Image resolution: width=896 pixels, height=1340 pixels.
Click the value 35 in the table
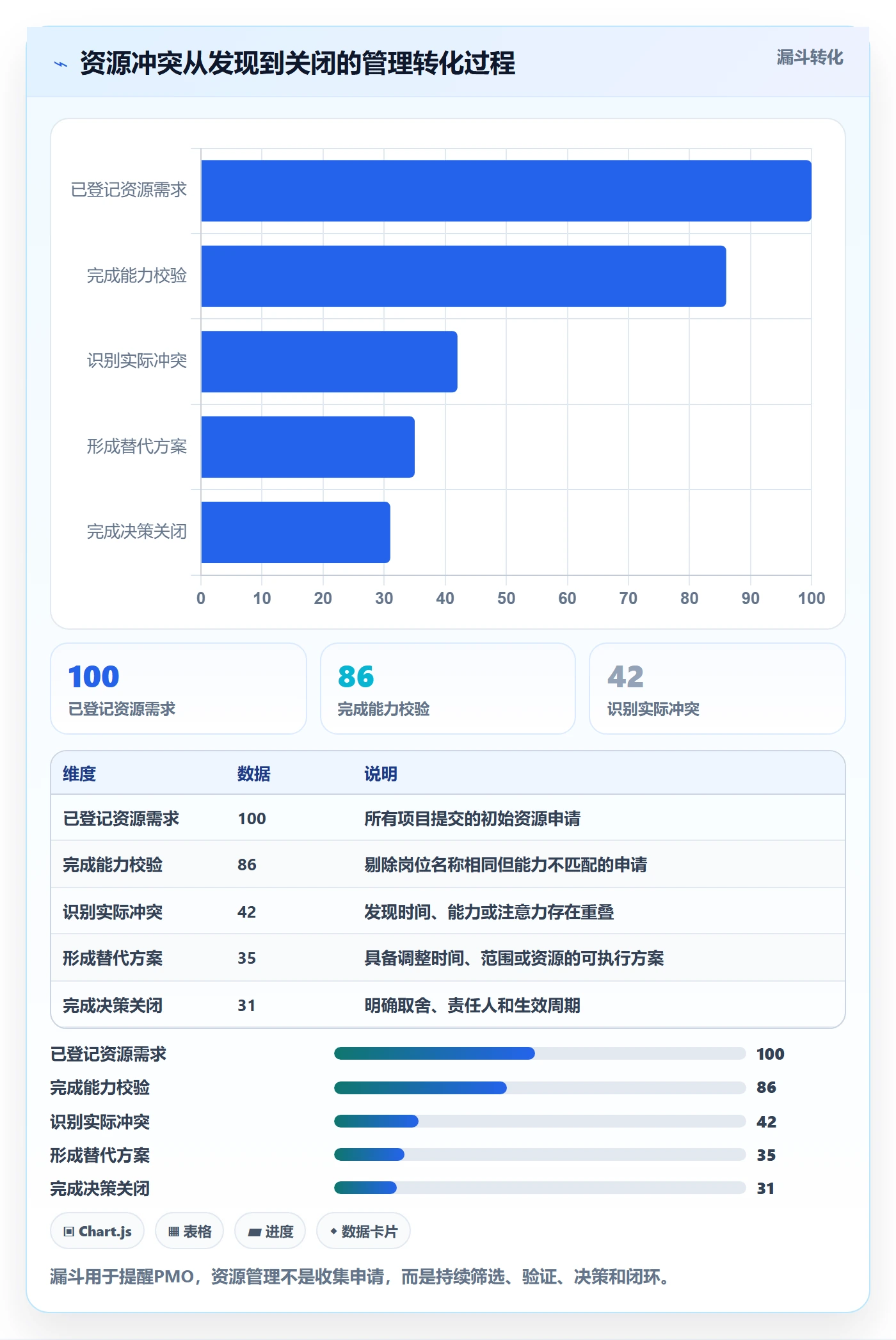pos(246,958)
